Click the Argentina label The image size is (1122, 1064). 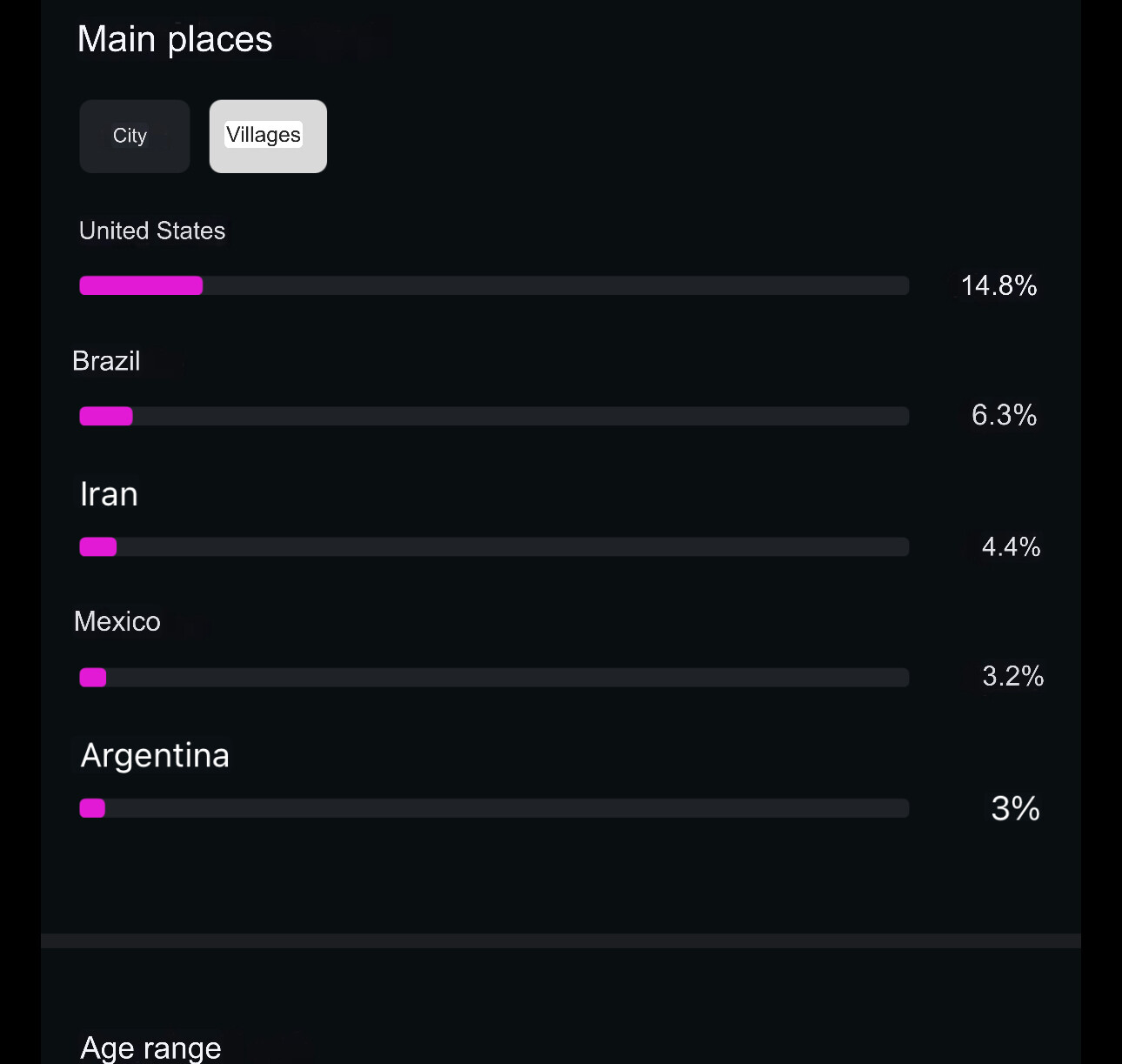155,755
